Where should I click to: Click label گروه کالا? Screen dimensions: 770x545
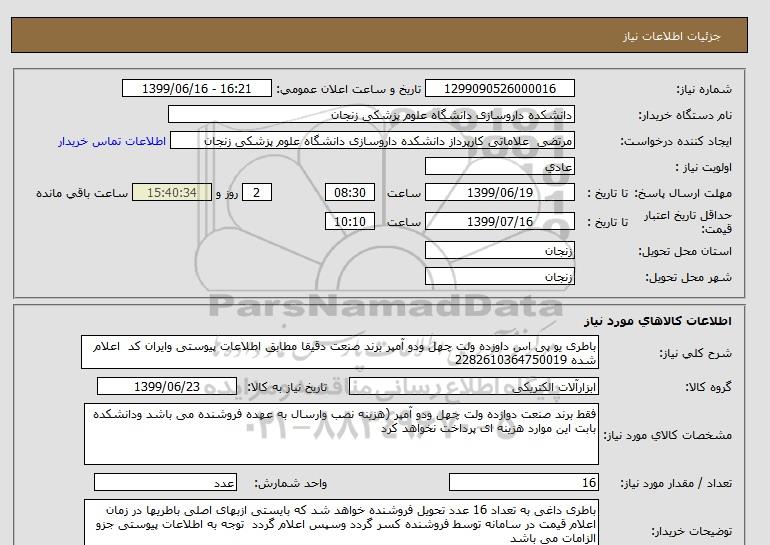click(x=709, y=387)
